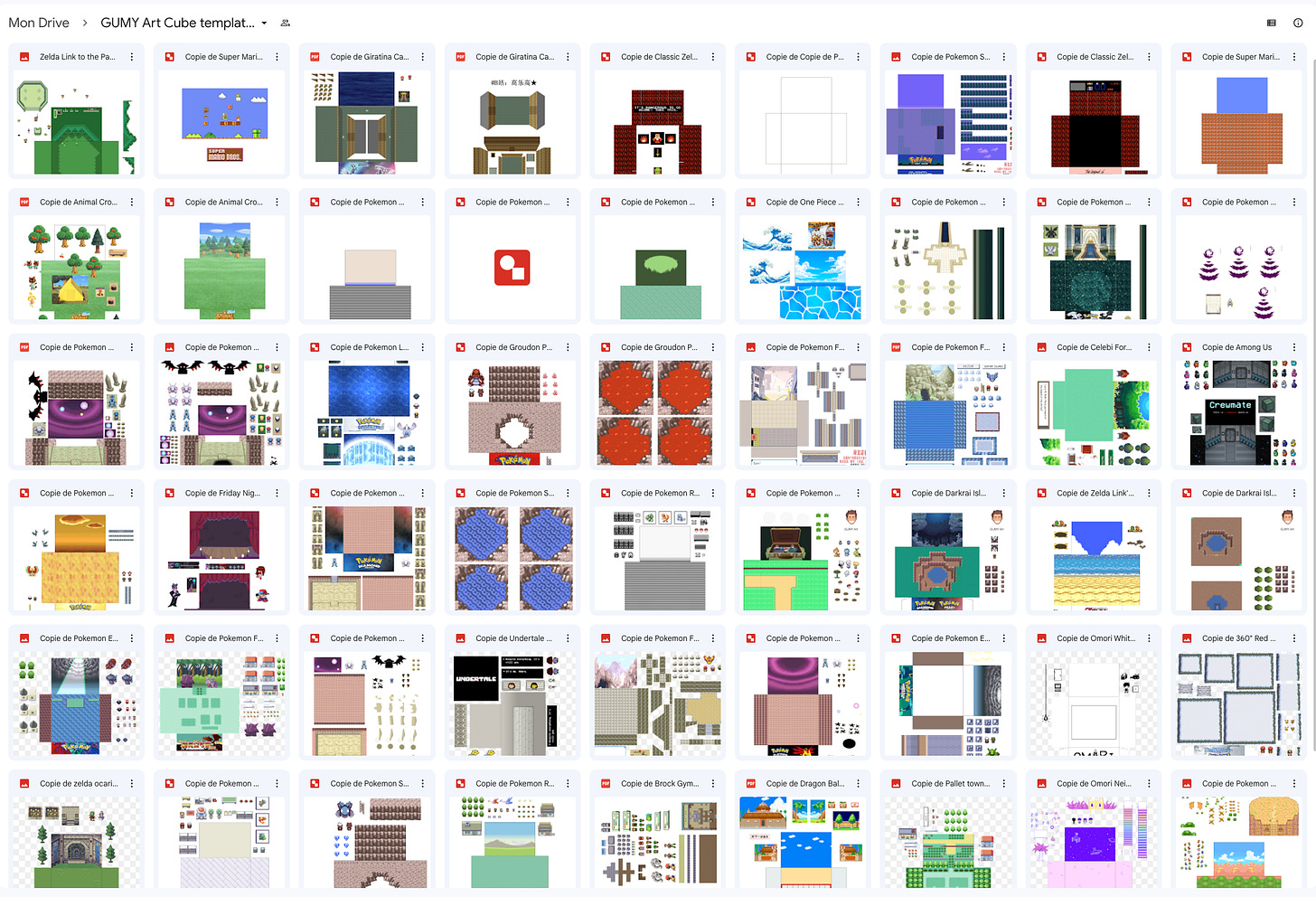Open more actions for Copie de Dragon Bal...
The image size is (1316, 897).
pyautogui.click(x=859, y=784)
